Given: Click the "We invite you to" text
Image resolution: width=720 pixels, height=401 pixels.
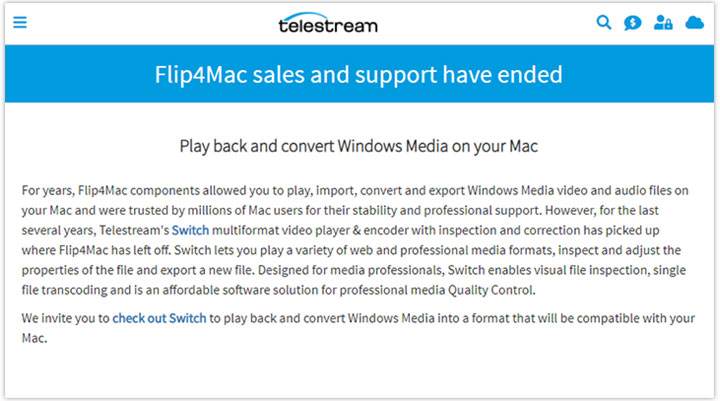Looking at the screenshot, I should [x=65, y=317].
